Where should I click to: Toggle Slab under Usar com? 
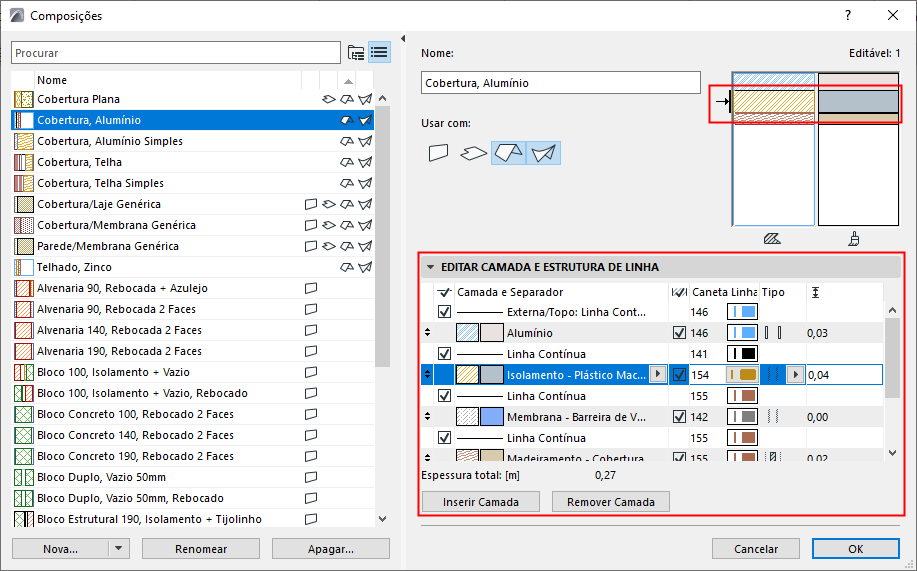474,153
